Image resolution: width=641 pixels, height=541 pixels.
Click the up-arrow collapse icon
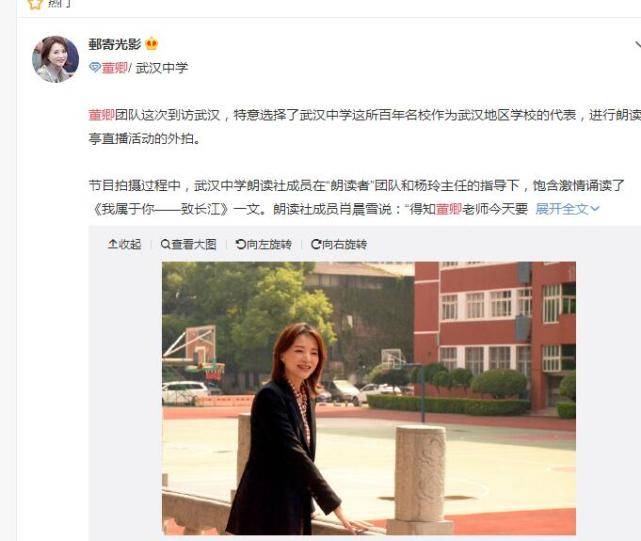pyautogui.click(x=112, y=244)
